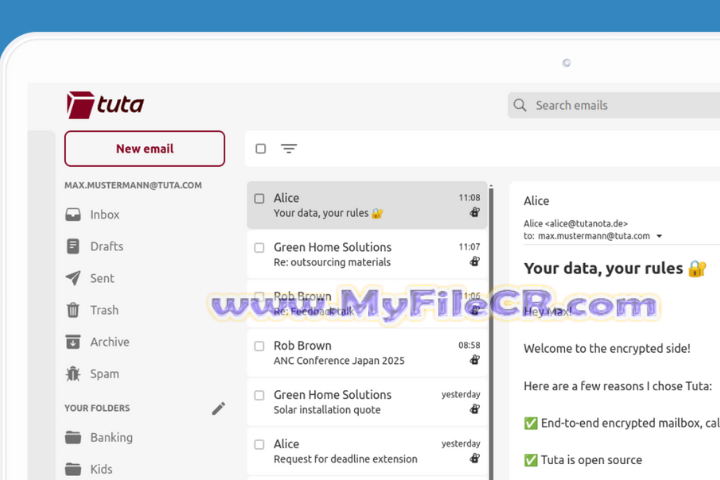Open 'Solar installation quote' email

click(367, 402)
